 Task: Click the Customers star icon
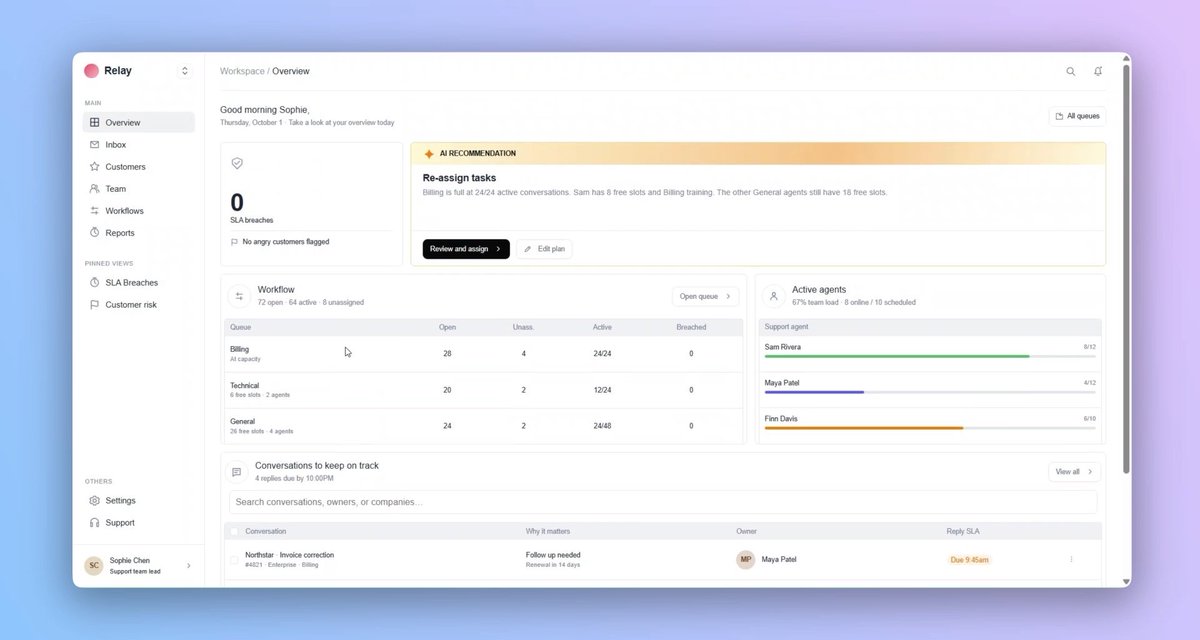(94, 167)
